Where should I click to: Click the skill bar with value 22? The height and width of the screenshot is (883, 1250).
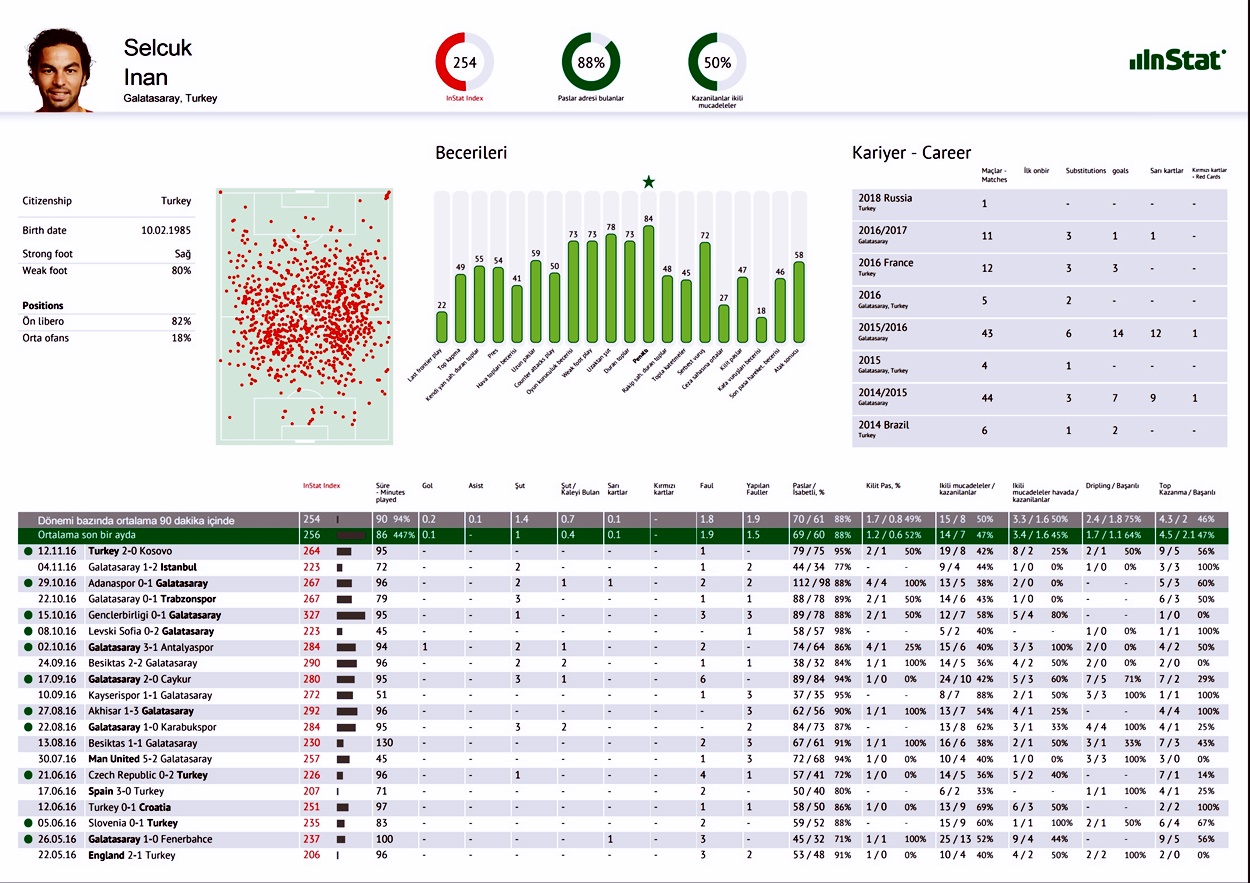point(442,327)
